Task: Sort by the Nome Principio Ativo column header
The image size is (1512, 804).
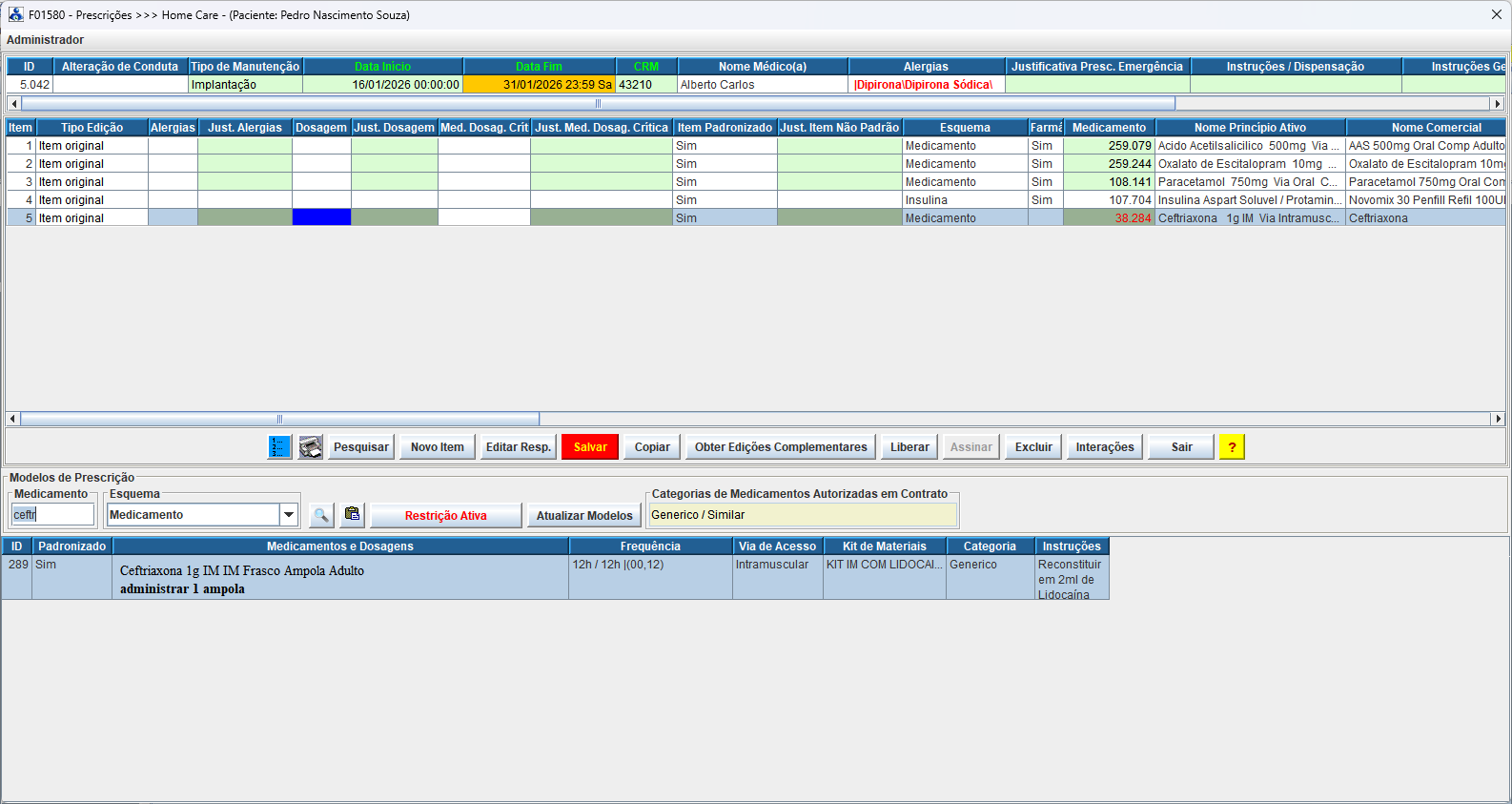Action: [1249, 128]
